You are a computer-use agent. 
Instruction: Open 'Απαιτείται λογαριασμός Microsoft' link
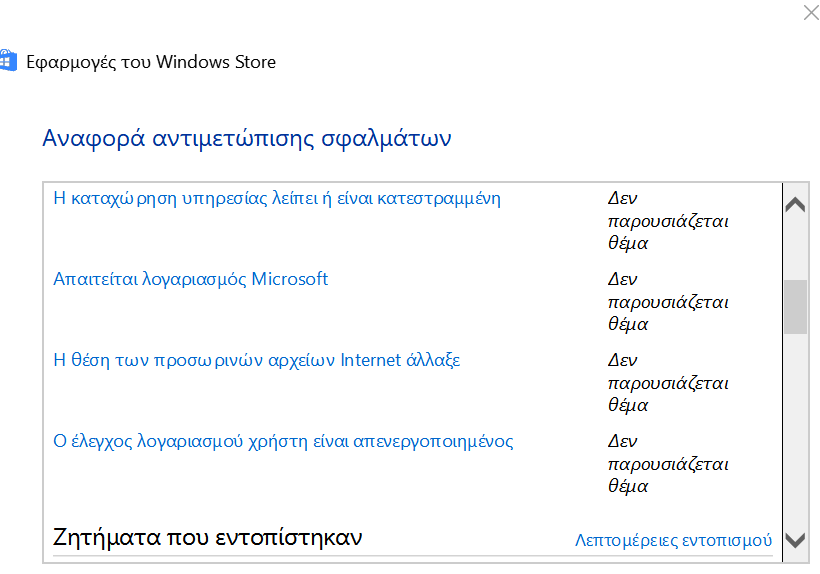(x=190, y=279)
